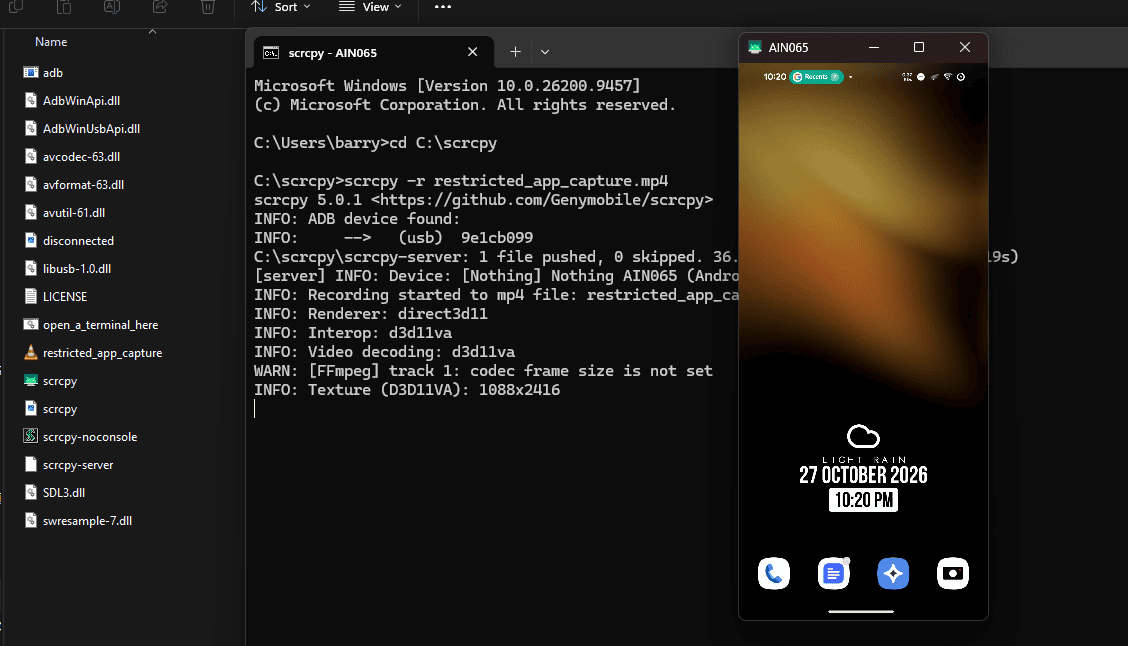The height and width of the screenshot is (646, 1128).
Task: Select the disconnected file
Action: (69, 241)
